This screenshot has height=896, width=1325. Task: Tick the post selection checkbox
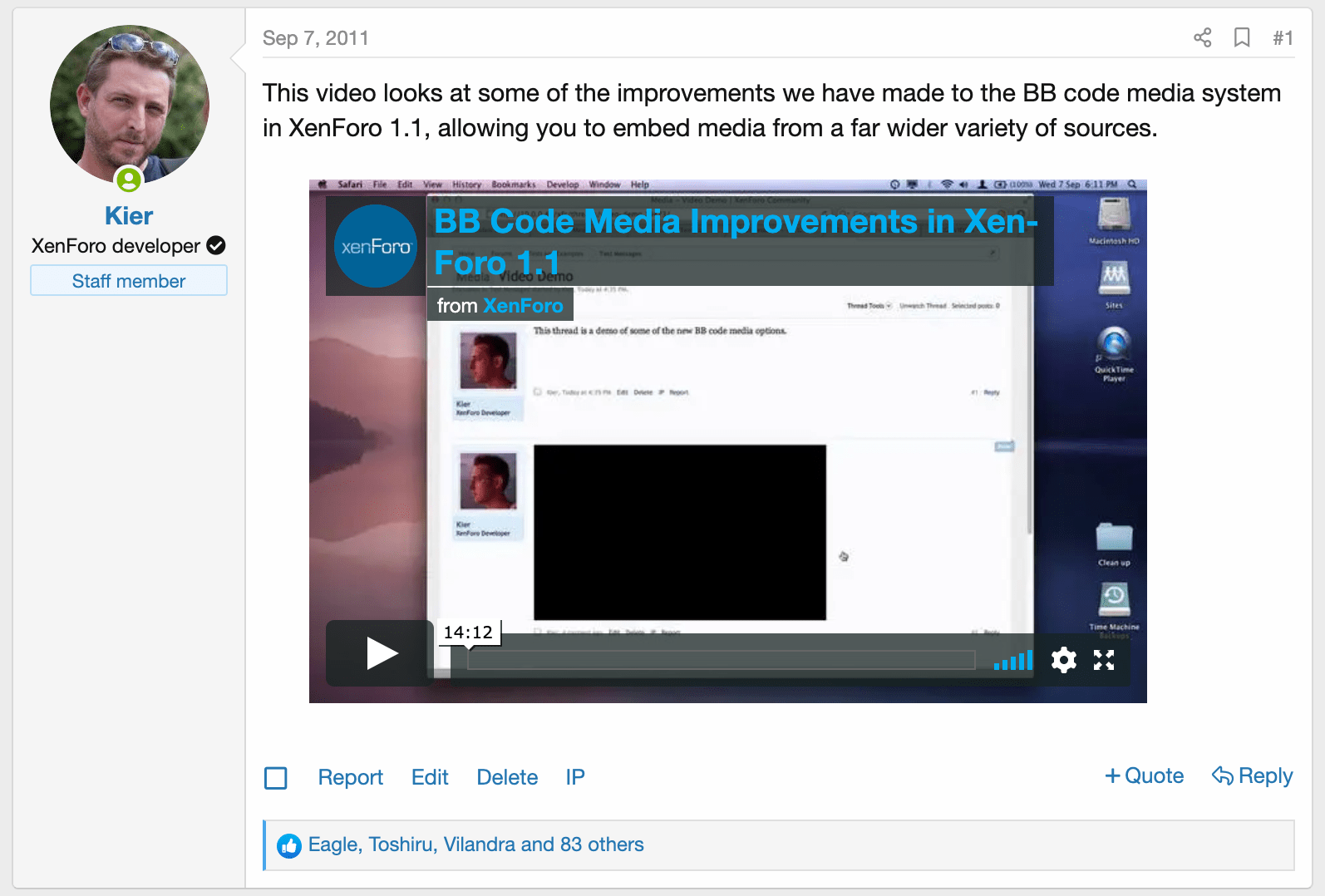(276, 778)
